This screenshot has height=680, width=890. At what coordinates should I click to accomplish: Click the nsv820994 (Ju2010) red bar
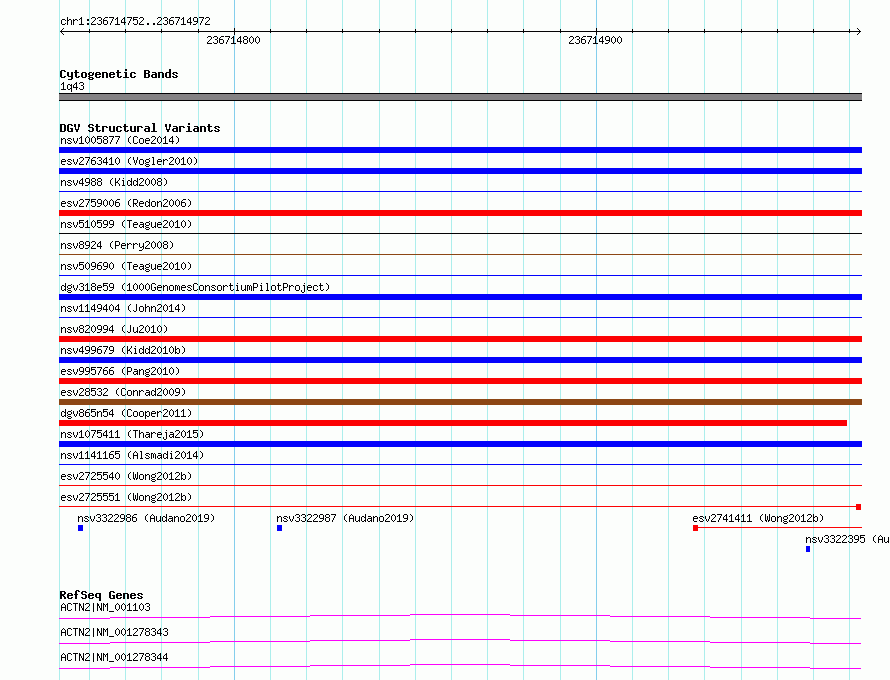click(x=460, y=339)
